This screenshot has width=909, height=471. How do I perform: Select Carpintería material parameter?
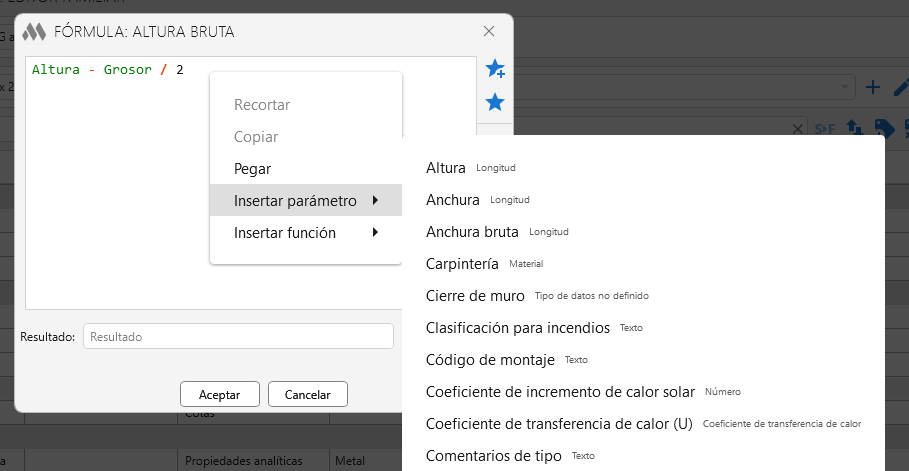tap(462, 264)
